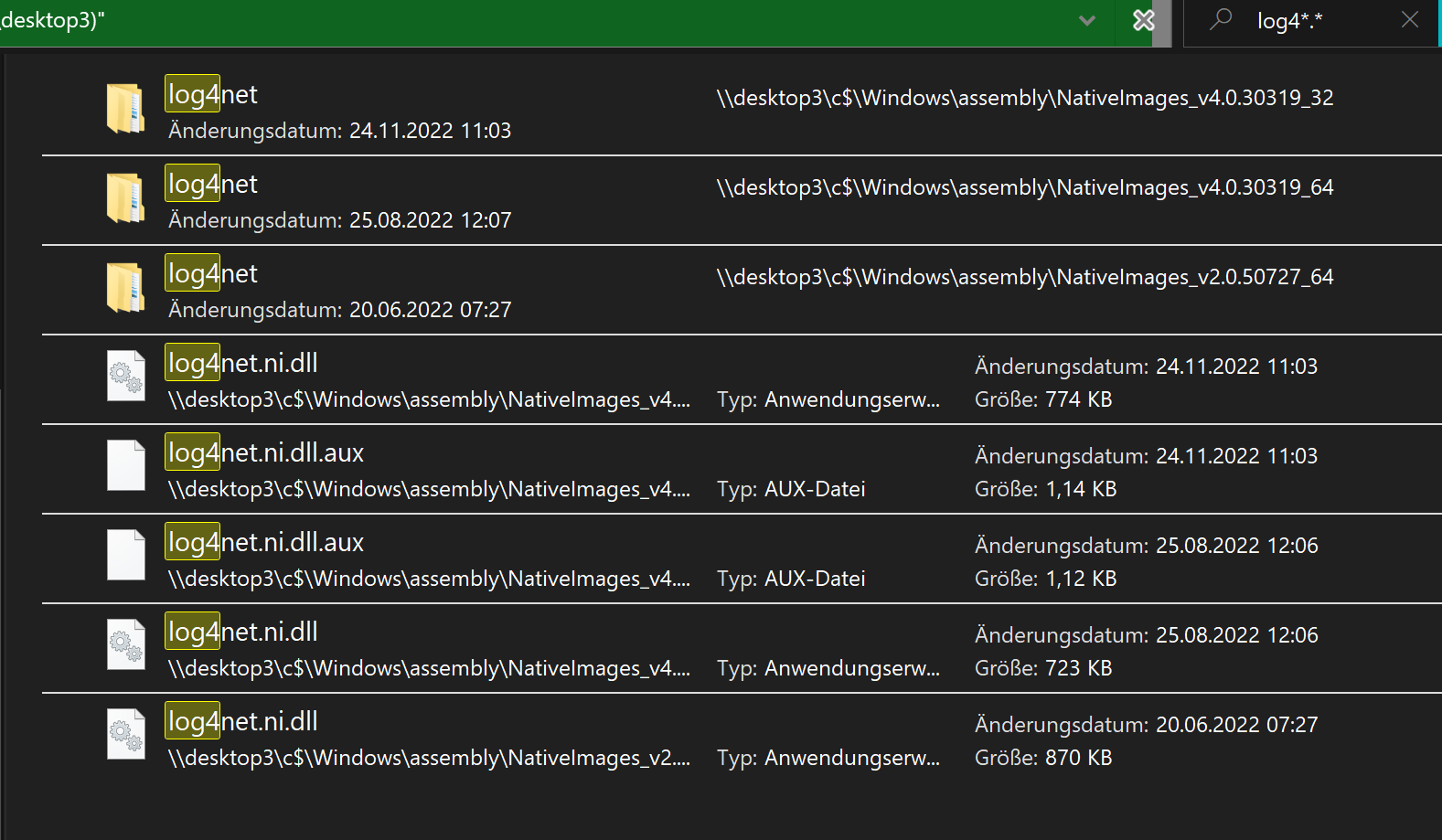
Task: Click Änderungsdatum 20.06.2022 07:27 under third folder
Action: click(339, 310)
